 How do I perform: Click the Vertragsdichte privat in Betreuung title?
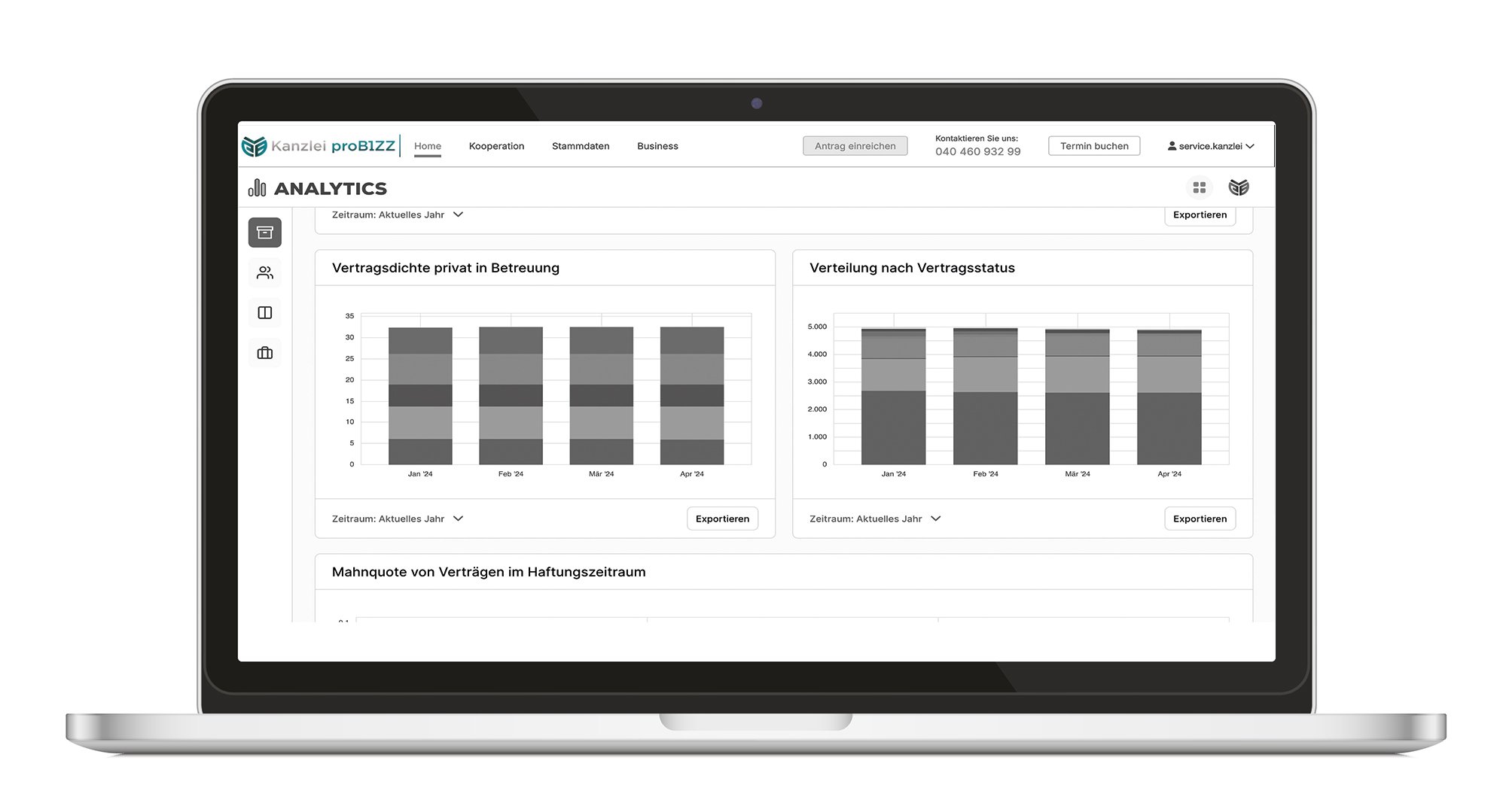tap(446, 268)
